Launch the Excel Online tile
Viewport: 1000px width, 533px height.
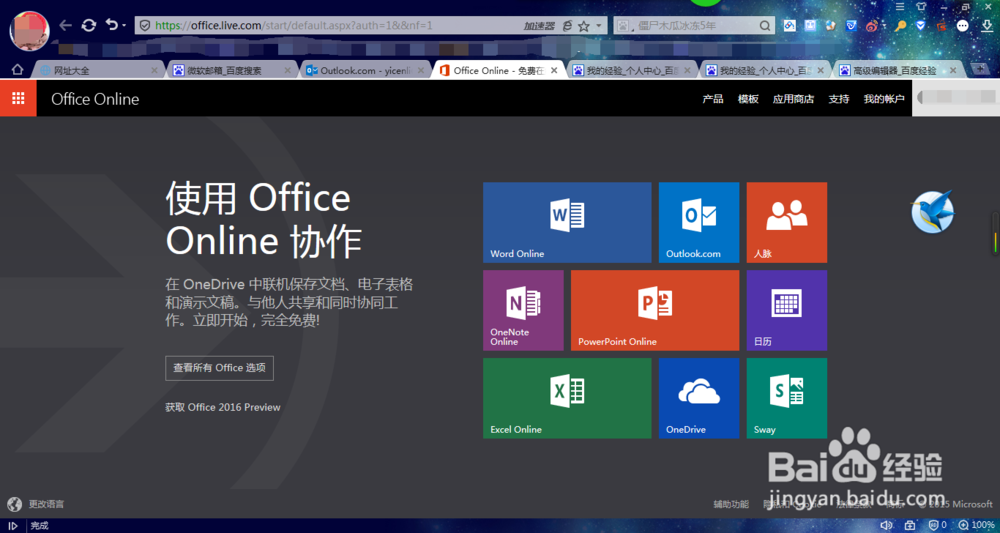click(567, 398)
